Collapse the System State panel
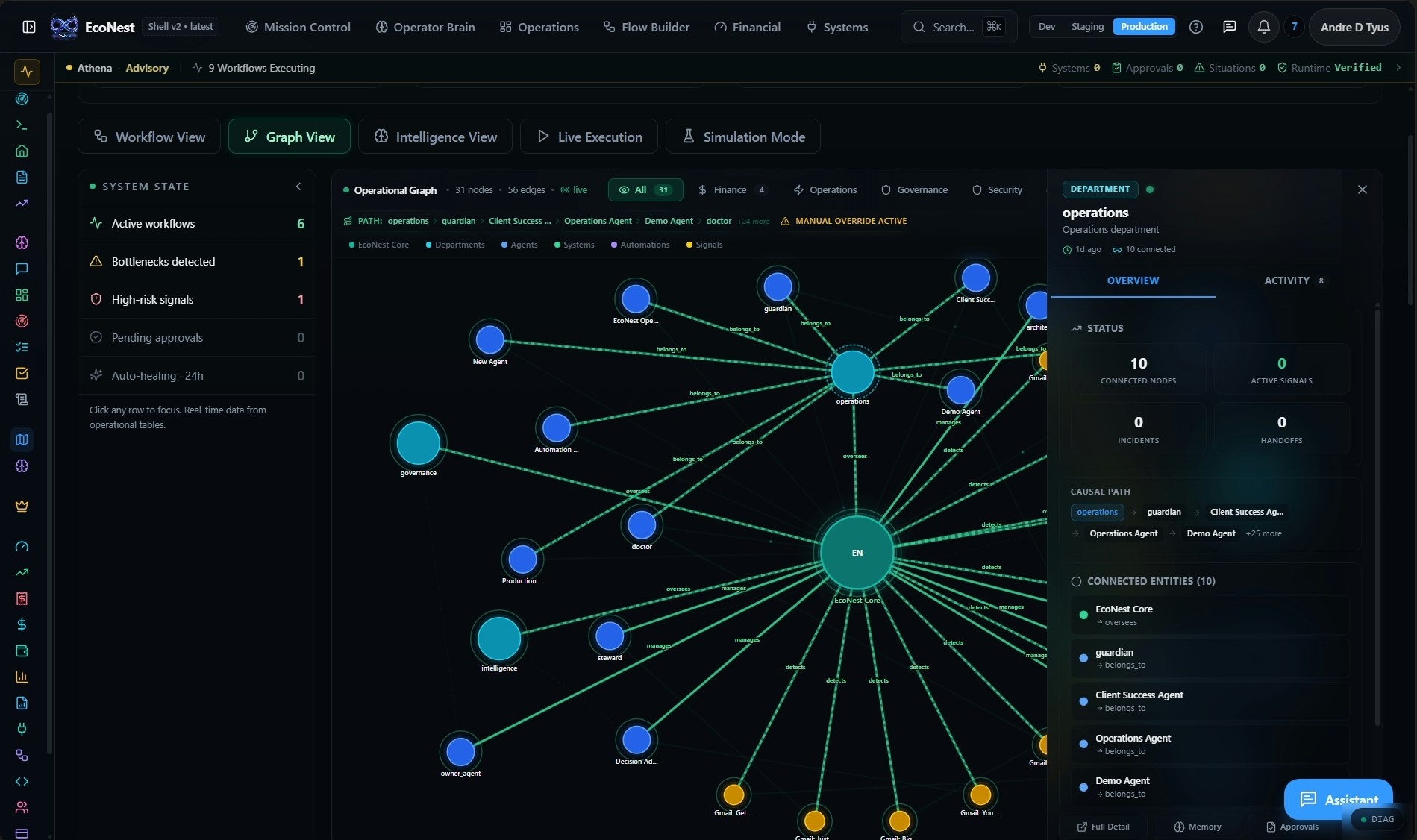This screenshot has width=1417, height=840. (298, 187)
